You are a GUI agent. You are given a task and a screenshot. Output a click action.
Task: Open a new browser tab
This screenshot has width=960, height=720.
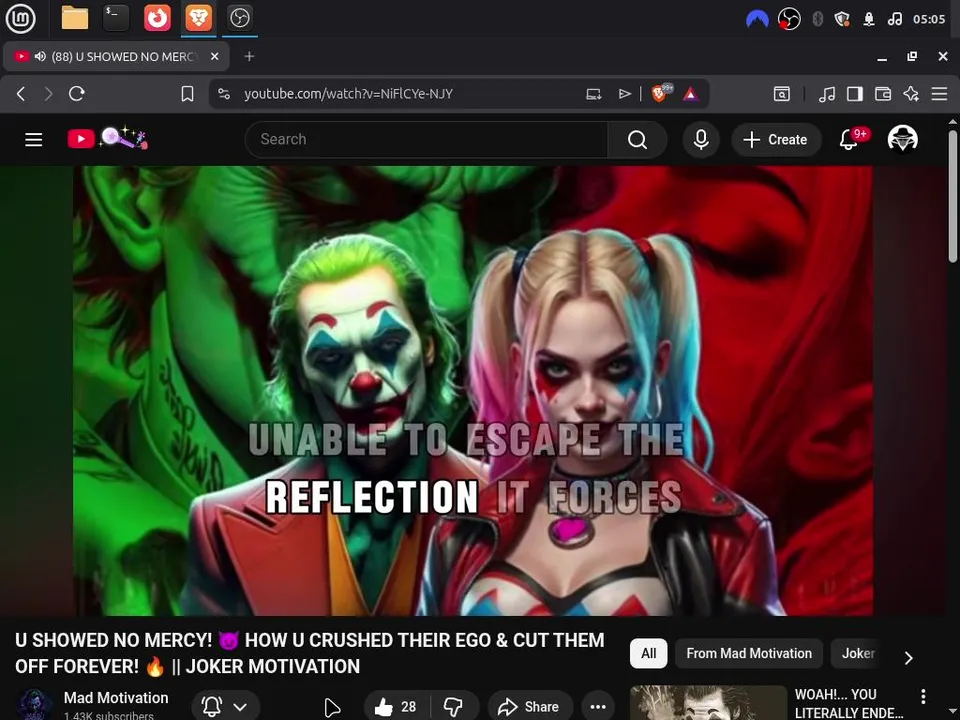[249, 56]
